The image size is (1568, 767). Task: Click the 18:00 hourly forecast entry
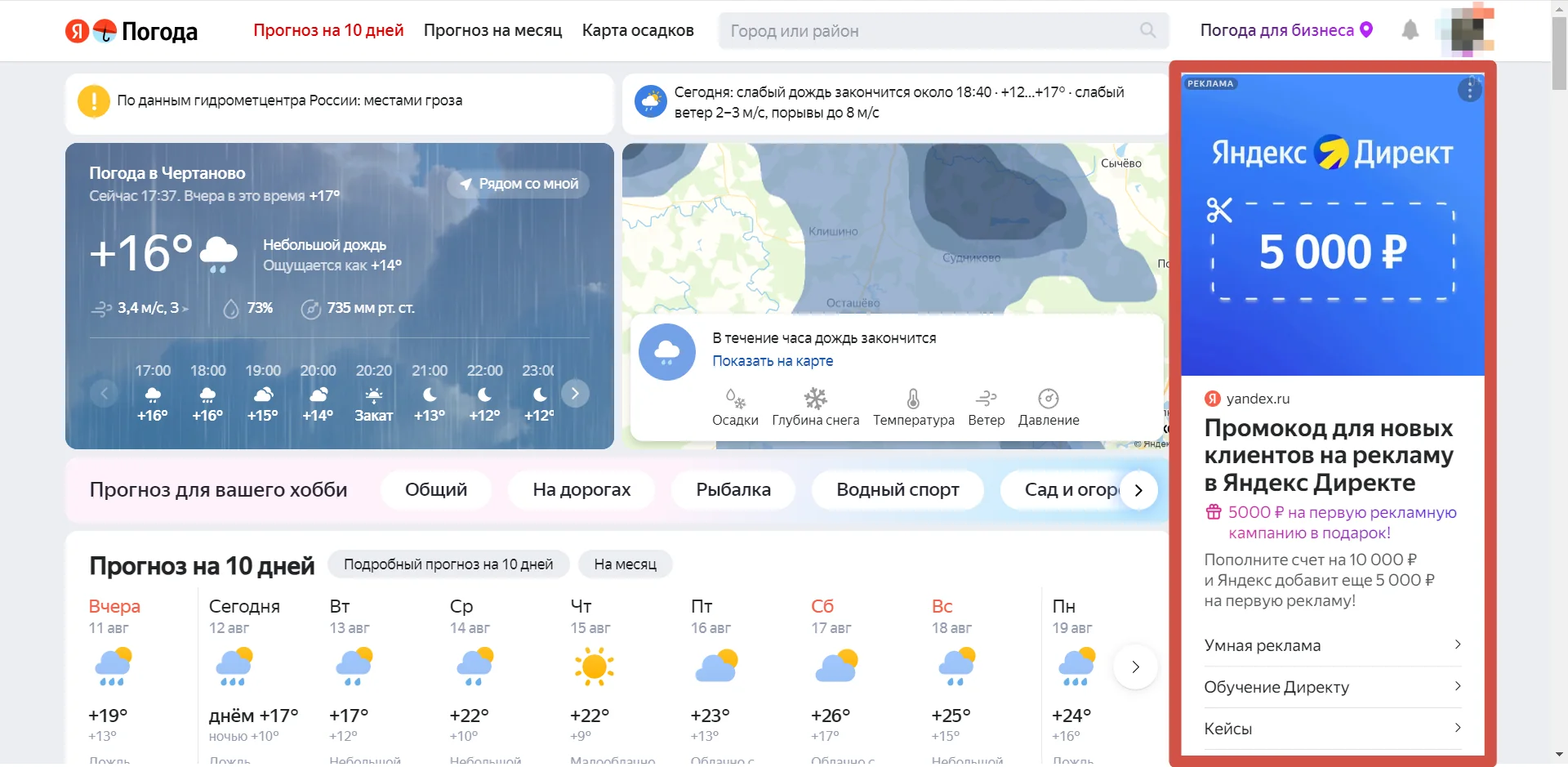pos(207,394)
